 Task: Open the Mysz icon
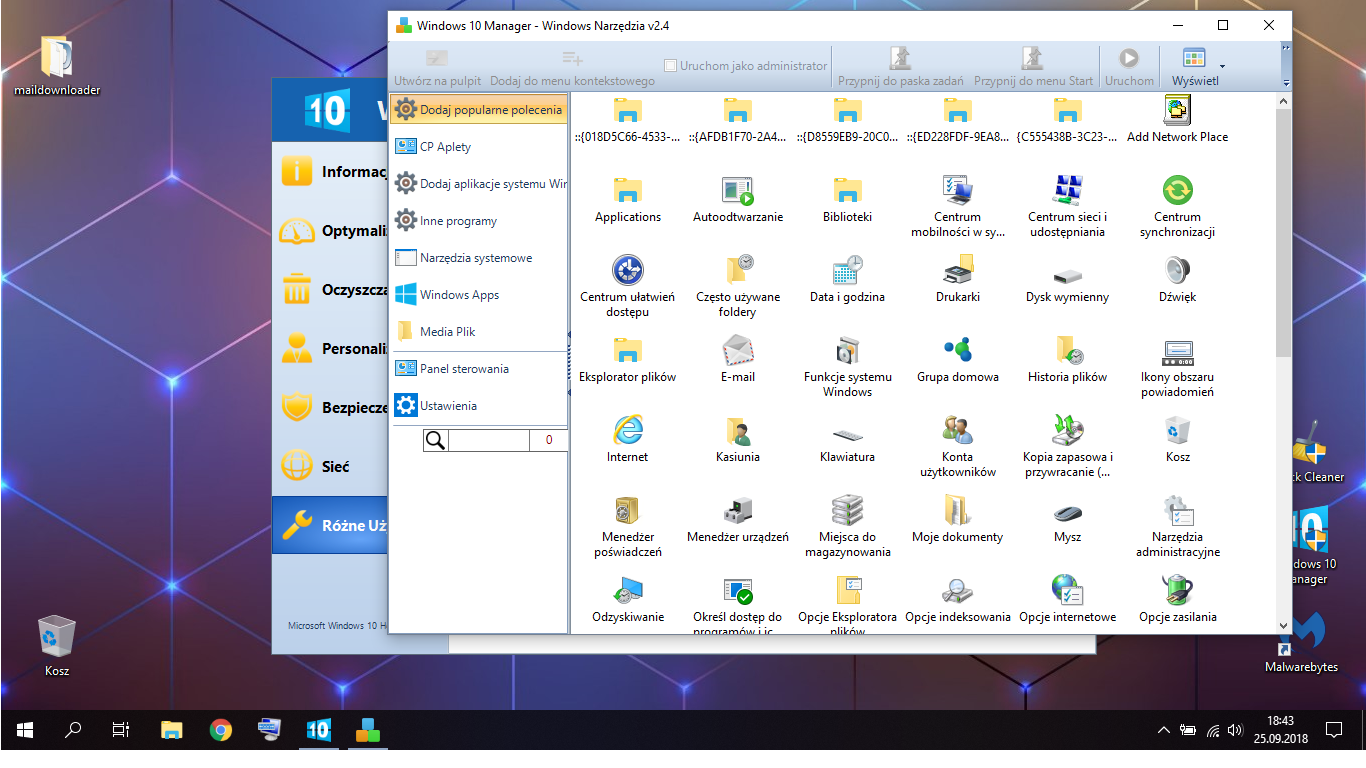click(1068, 513)
